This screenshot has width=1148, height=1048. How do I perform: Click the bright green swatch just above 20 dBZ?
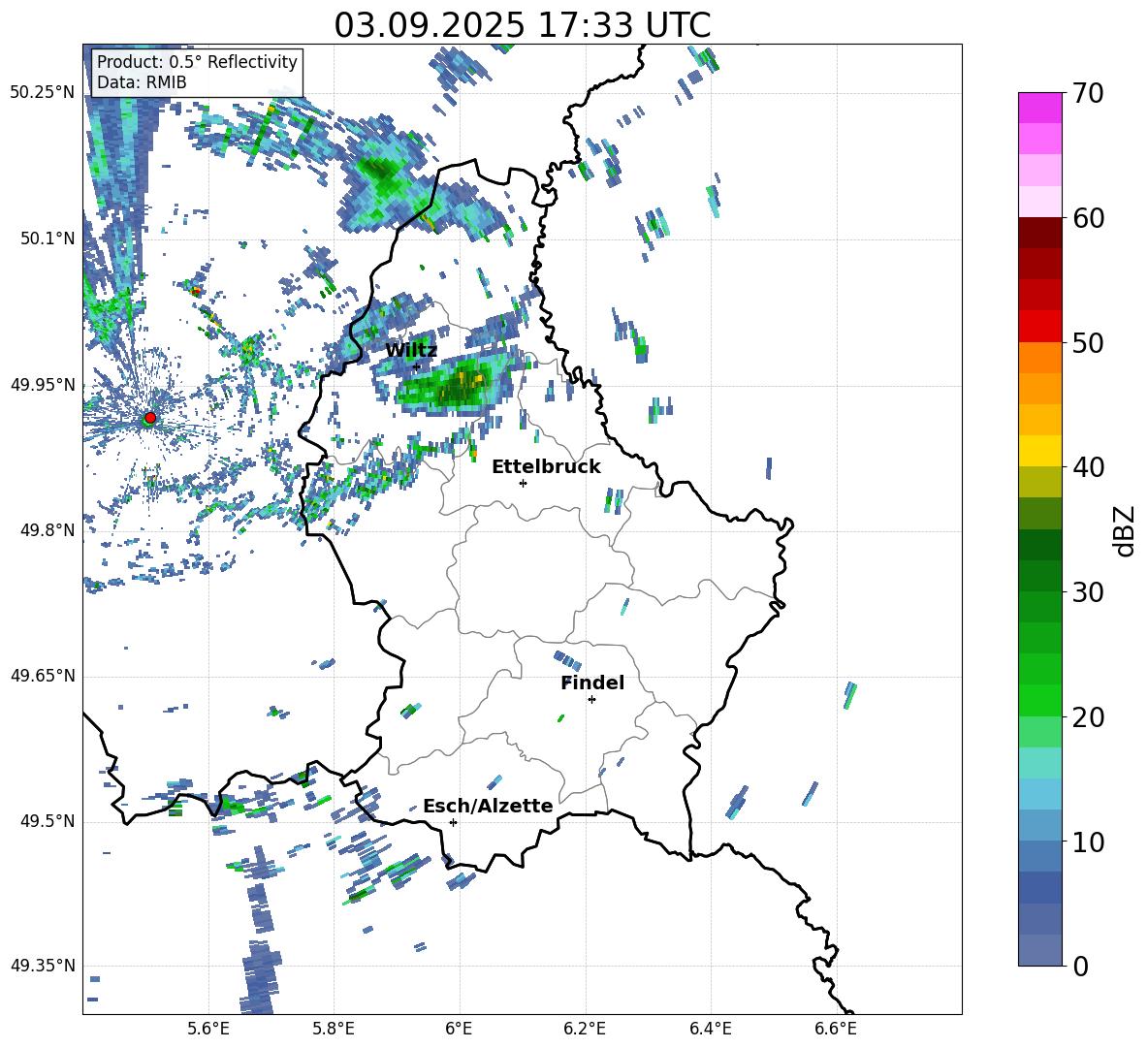coord(1039,700)
